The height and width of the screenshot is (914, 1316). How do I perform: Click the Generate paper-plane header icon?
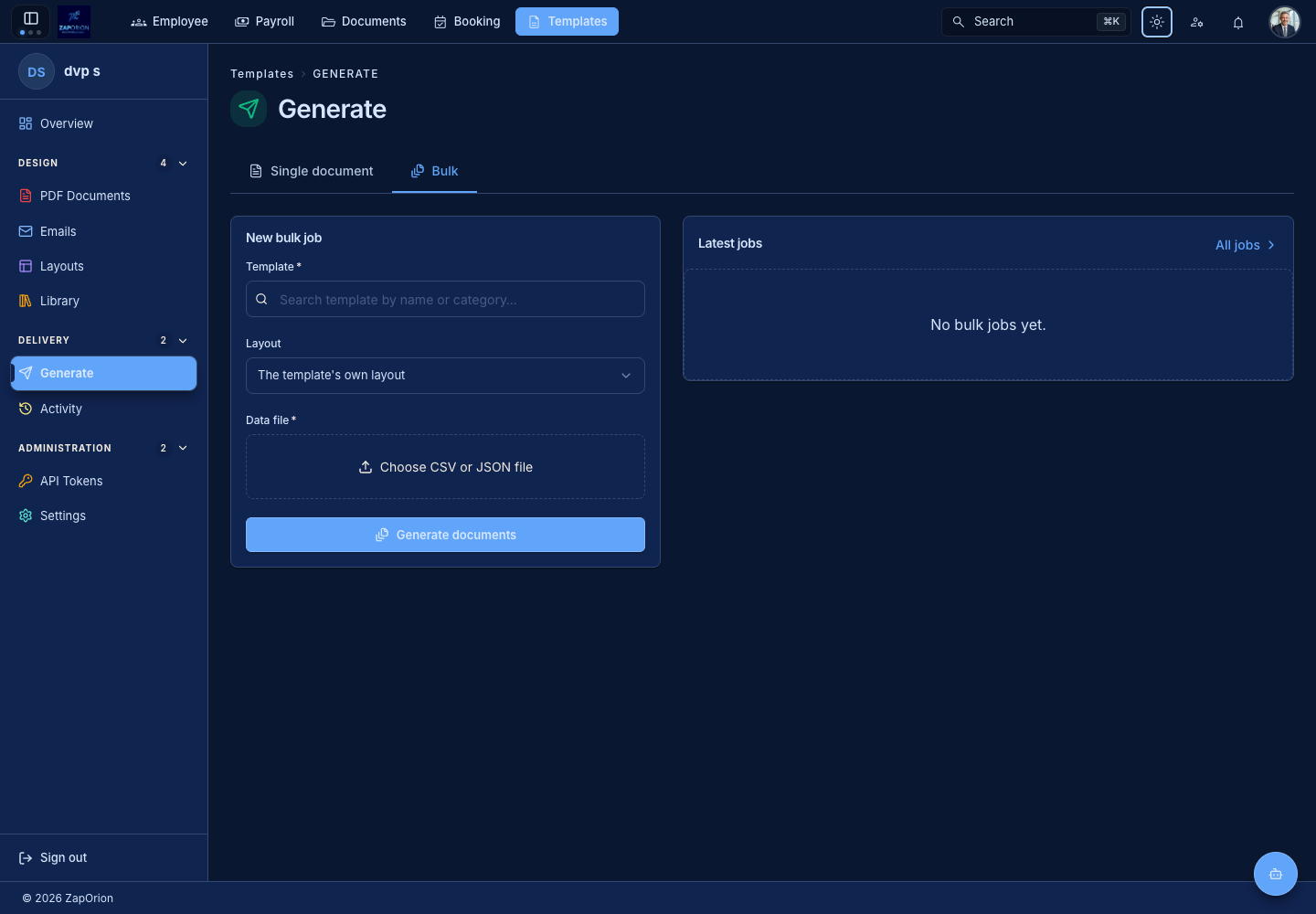(249, 109)
